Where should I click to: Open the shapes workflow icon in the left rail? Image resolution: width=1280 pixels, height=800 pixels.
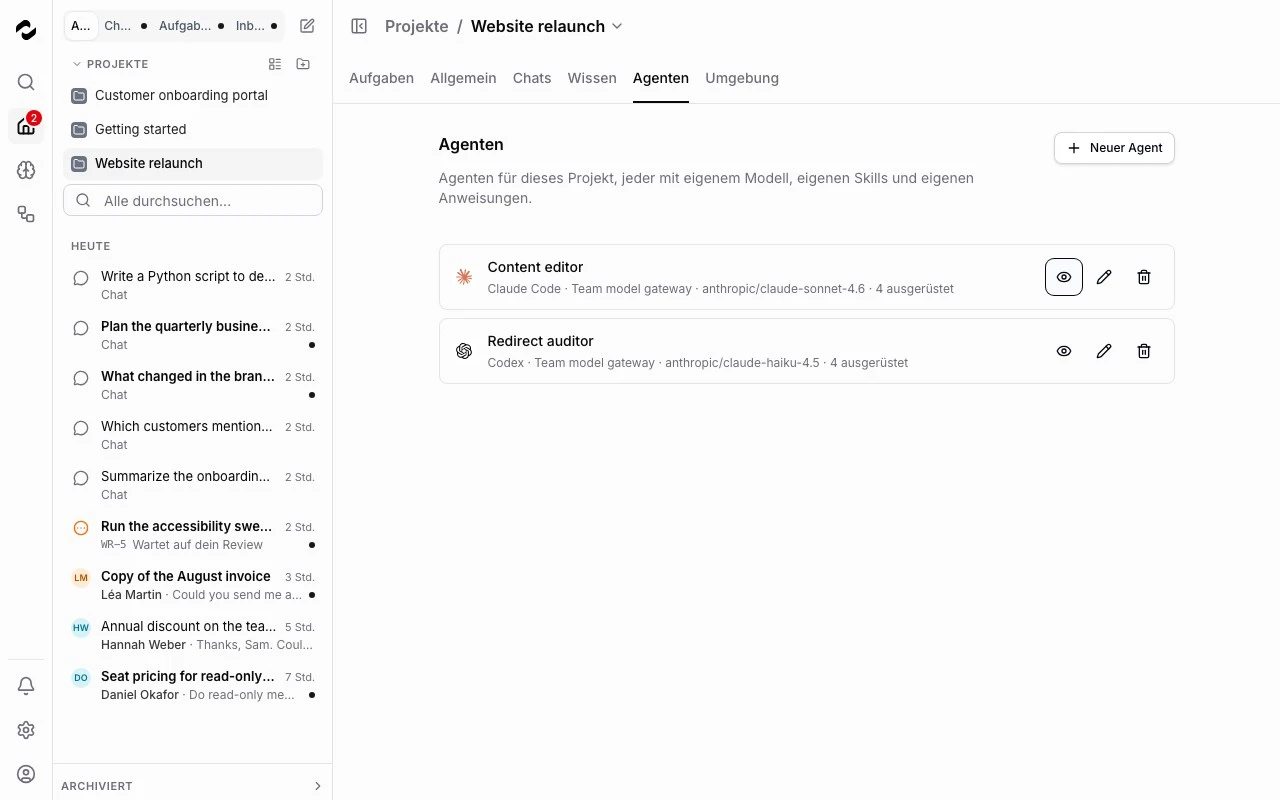26,214
